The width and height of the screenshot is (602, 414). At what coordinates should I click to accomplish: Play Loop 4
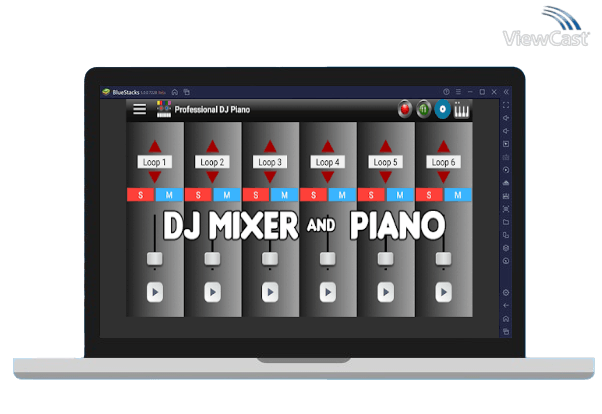(x=327, y=292)
